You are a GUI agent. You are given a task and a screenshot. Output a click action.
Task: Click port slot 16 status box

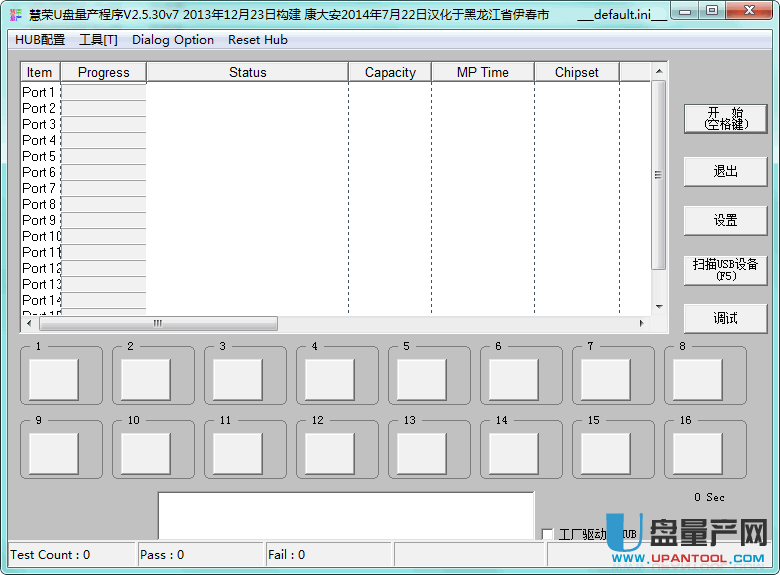(x=697, y=453)
